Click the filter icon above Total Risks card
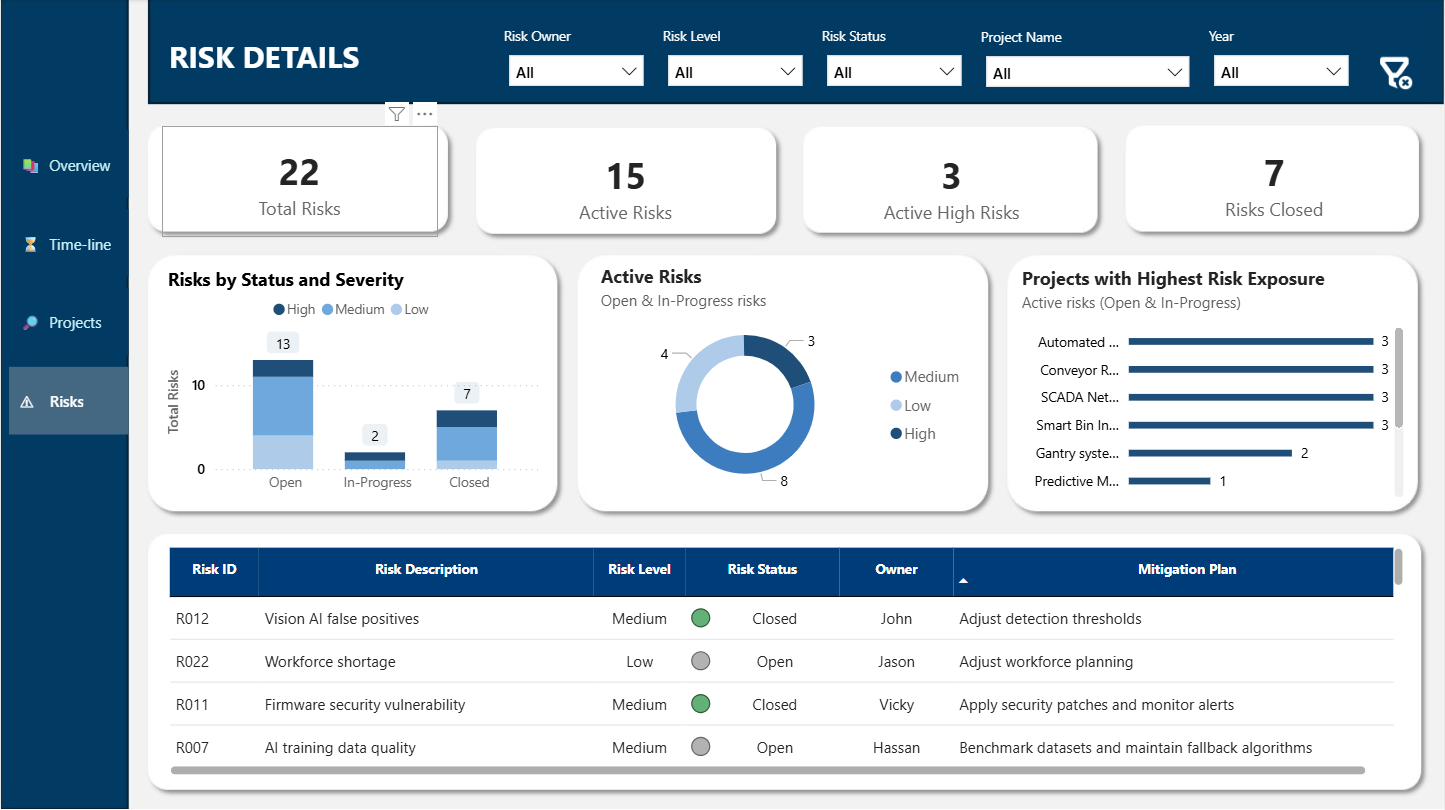 (397, 114)
